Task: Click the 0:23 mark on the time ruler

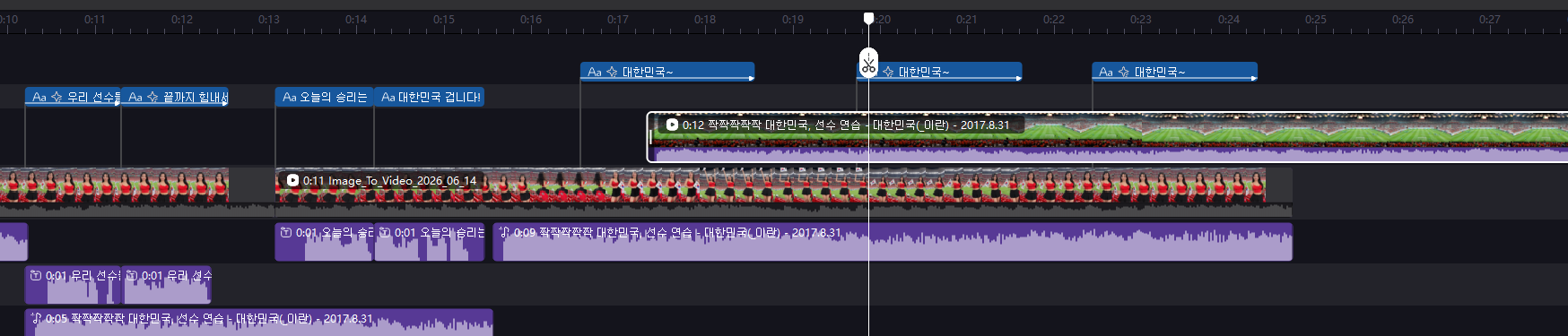Action: point(1141,19)
